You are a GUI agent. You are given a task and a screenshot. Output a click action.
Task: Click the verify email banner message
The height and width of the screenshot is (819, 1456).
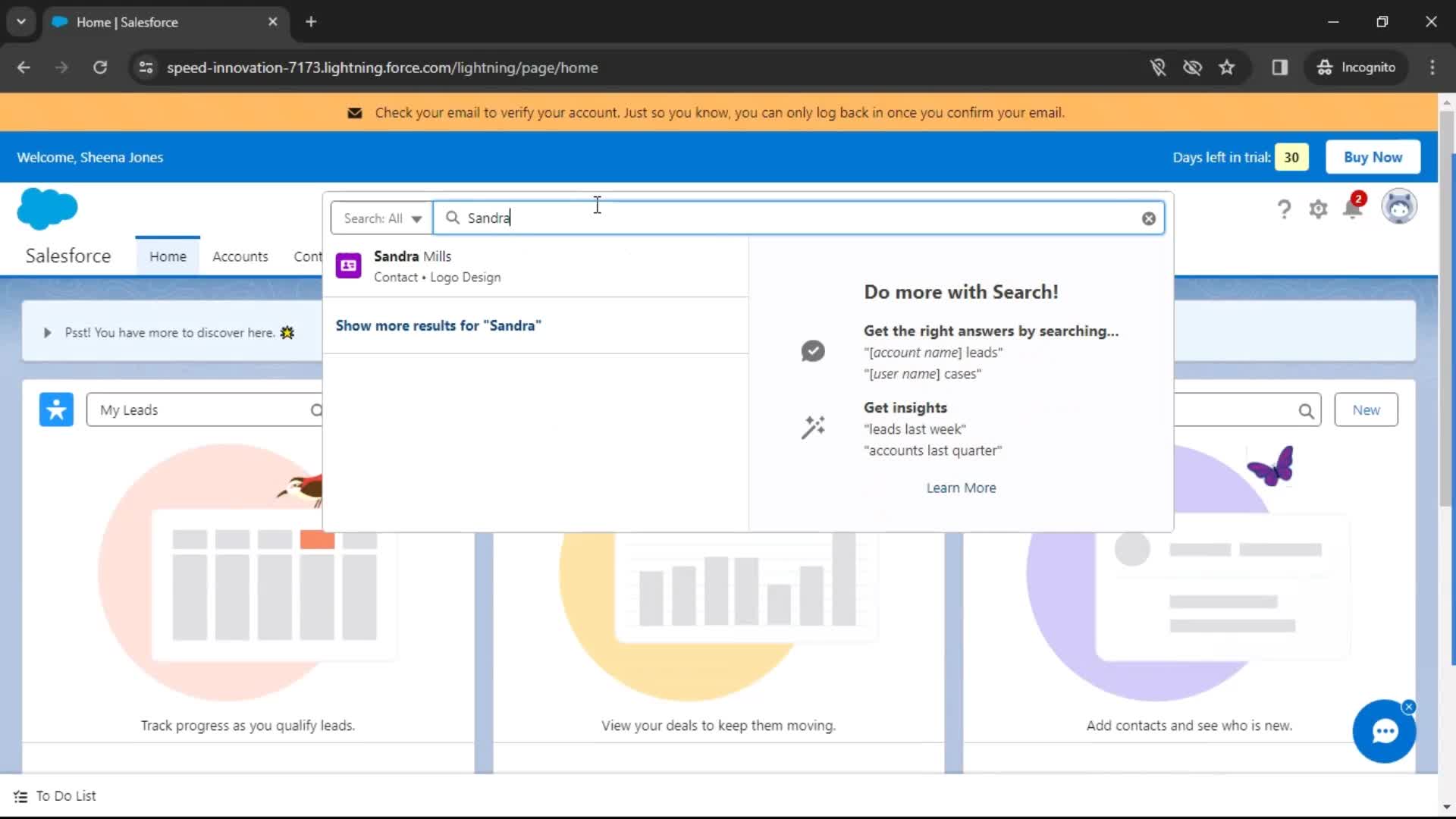pyautogui.click(x=720, y=112)
